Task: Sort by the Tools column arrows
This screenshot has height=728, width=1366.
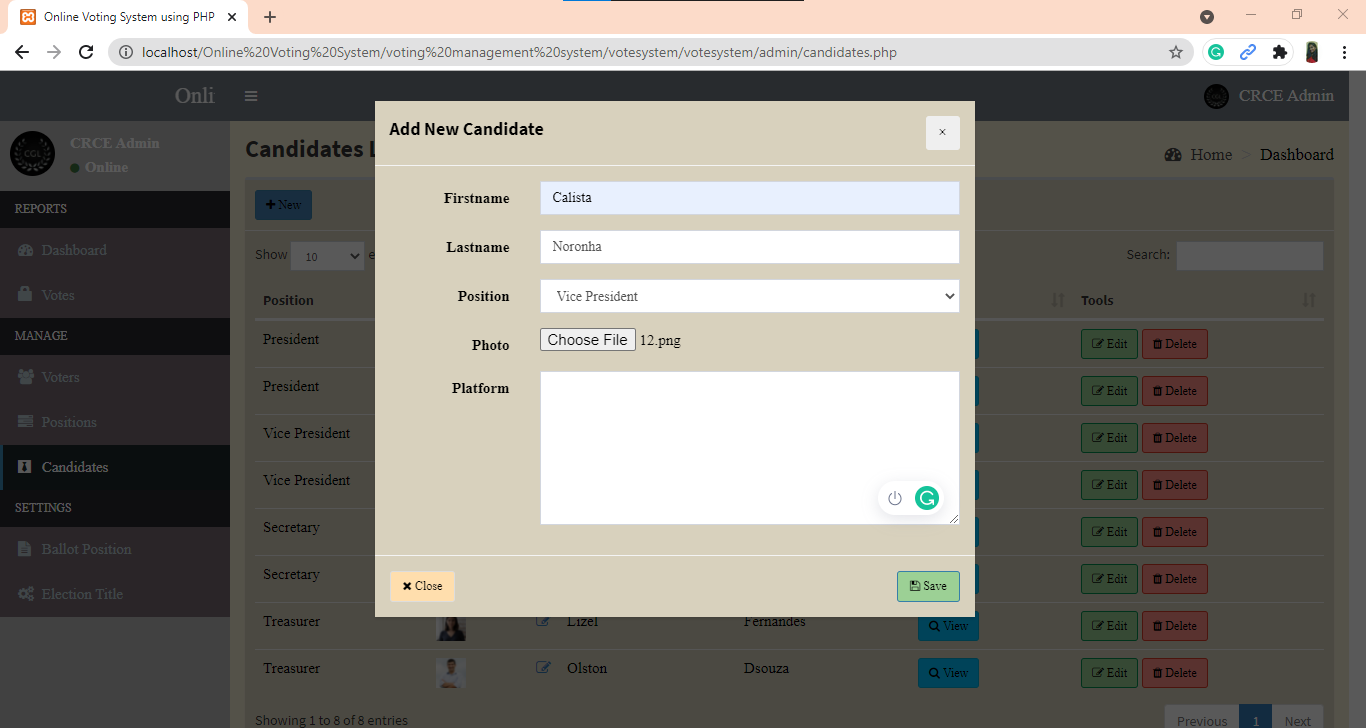Action: click(1309, 300)
